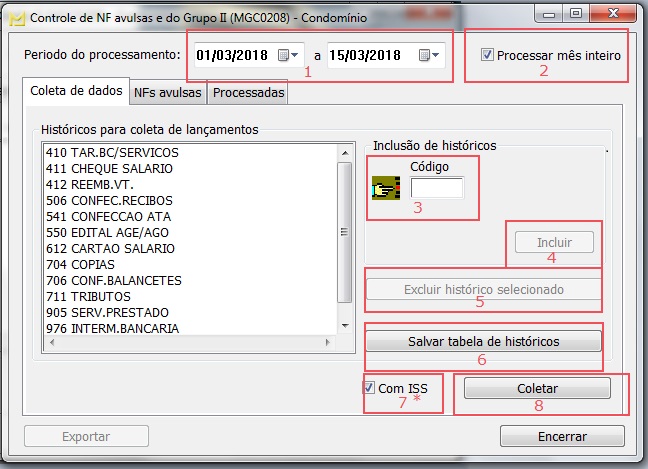Click the list scrollbar down arrow
The height and width of the screenshot is (469, 648).
pyautogui.click(x=345, y=326)
